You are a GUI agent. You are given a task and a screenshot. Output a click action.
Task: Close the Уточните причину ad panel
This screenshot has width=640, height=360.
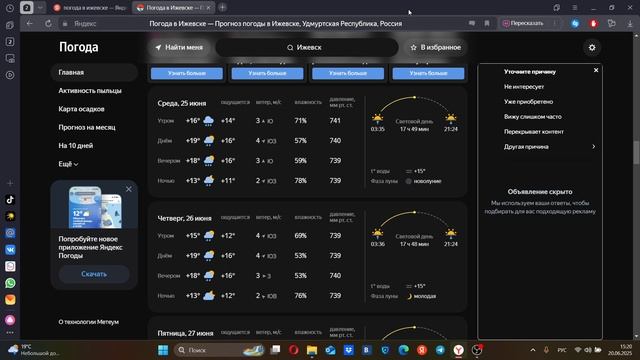click(596, 70)
